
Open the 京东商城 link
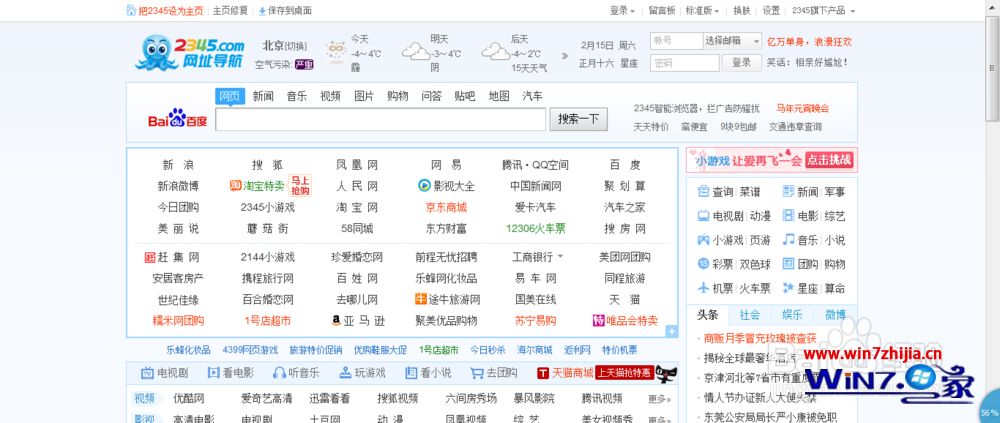point(446,207)
